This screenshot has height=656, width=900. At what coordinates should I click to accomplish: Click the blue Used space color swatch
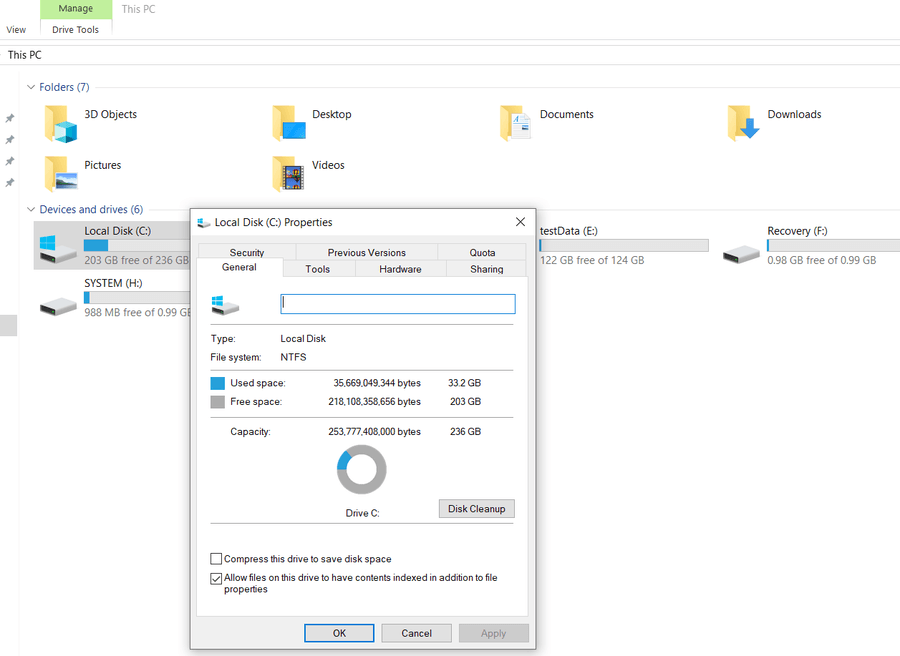(218, 383)
